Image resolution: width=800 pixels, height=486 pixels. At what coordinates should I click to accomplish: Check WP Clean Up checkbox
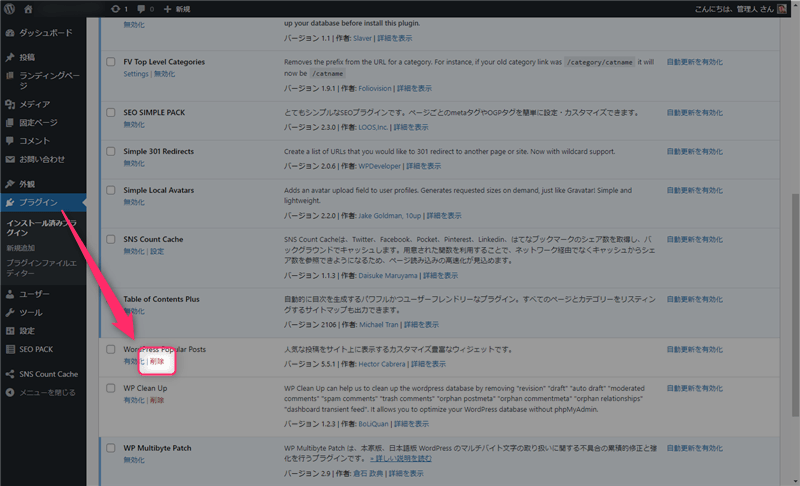[111, 388]
